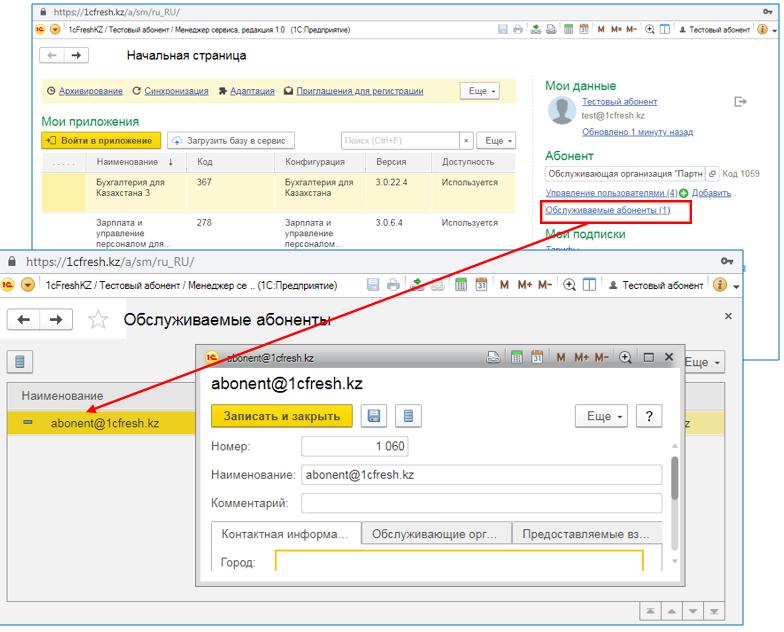The height and width of the screenshot is (632, 784).
Task: Close the Обслуживаемые абоненты page
Action: [x=728, y=316]
